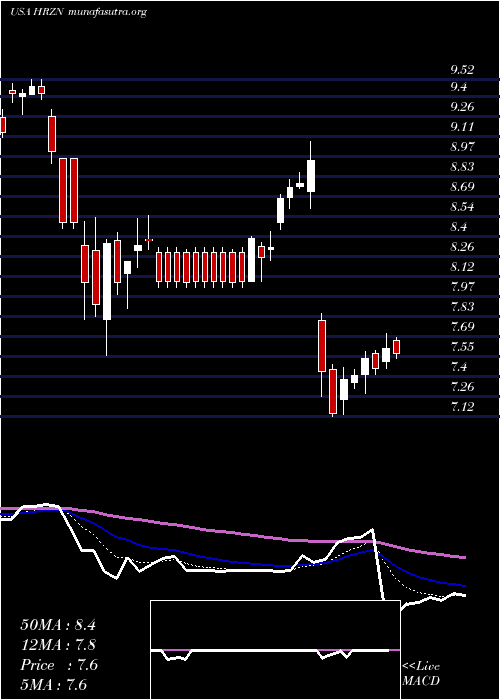Click the 7.4 price level label
This screenshot has height=700, width=500.
pyautogui.click(x=459, y=367)
